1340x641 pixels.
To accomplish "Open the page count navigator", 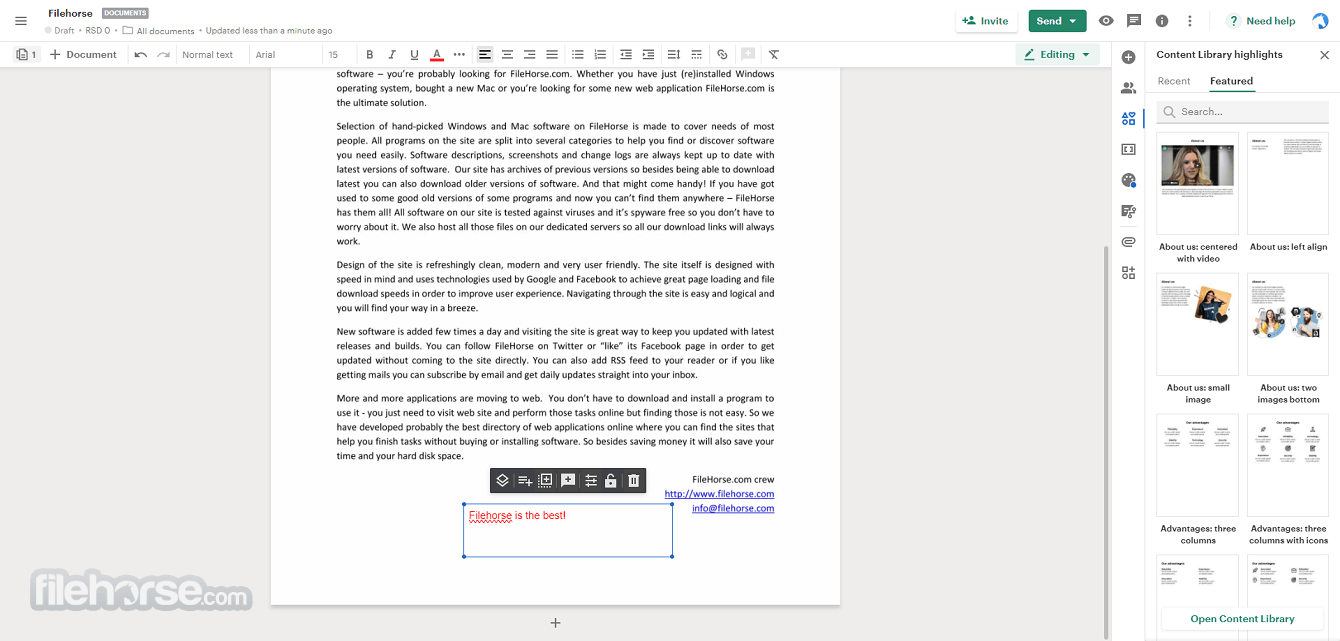I will click(26, 55).
